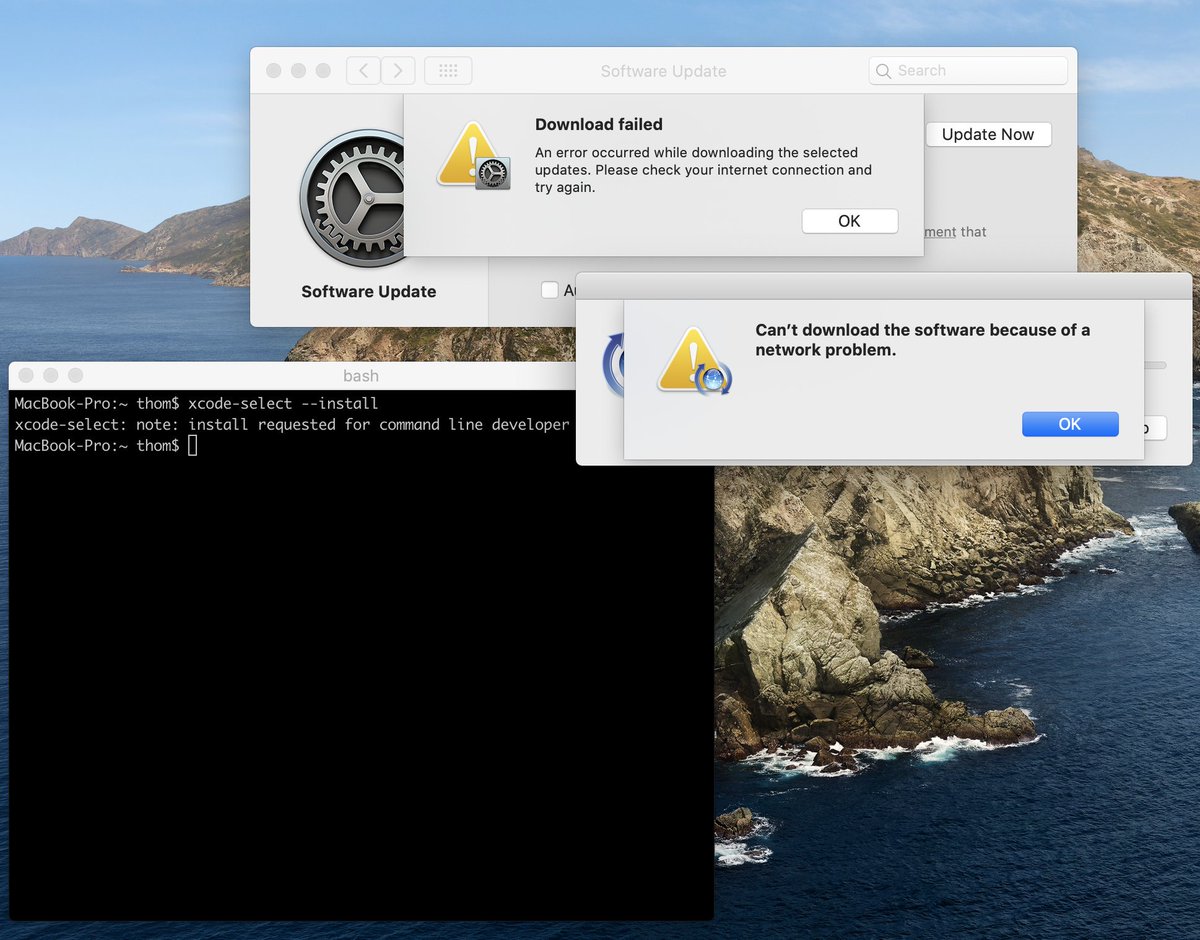Open the license agreement link
Screen dimensions: 1200x940
point(940,232)
